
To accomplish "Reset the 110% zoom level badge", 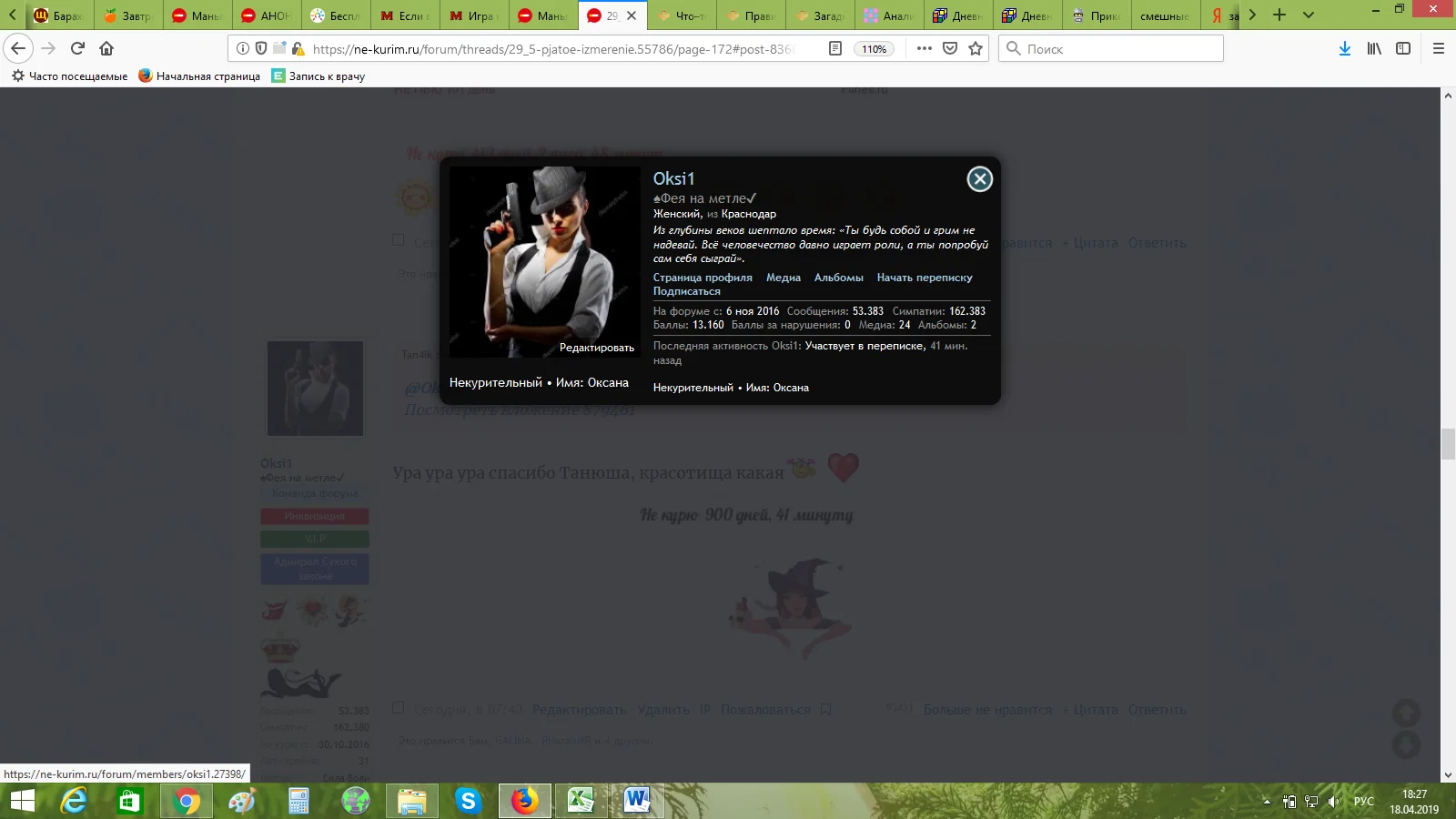I will tap(874, 49).
